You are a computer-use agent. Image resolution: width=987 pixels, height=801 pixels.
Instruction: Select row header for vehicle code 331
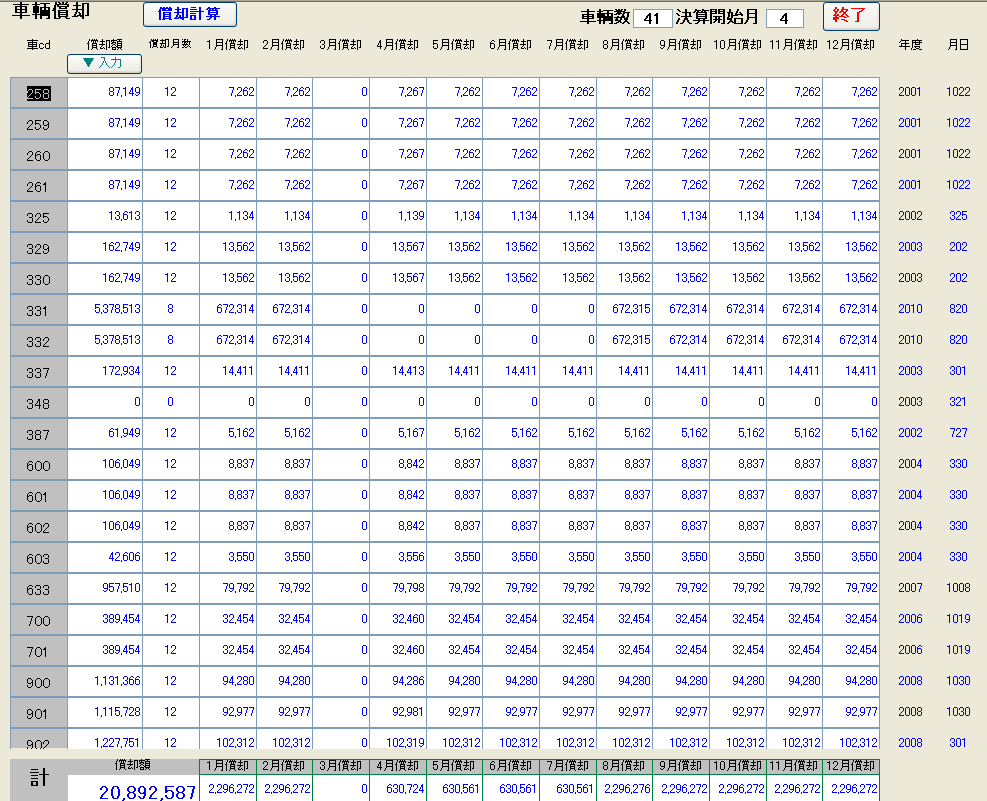click(x=38, y=310)
